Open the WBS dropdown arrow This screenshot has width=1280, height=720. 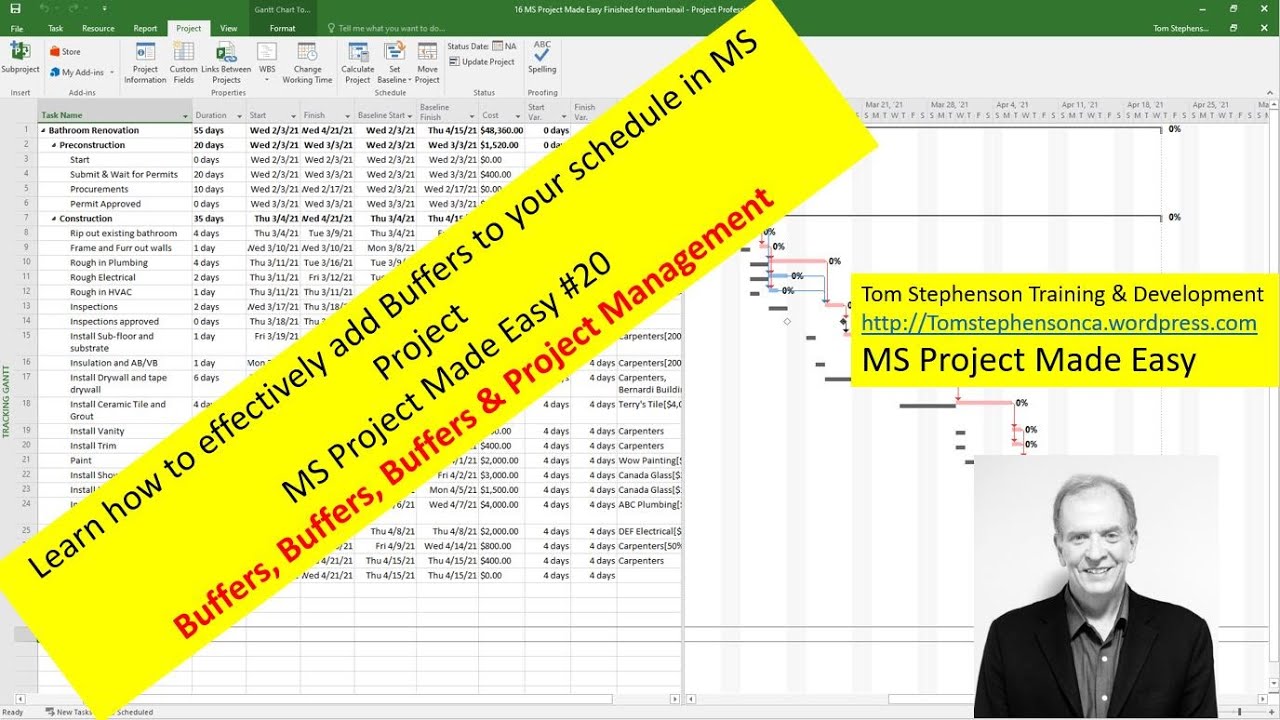pos(267,80)
